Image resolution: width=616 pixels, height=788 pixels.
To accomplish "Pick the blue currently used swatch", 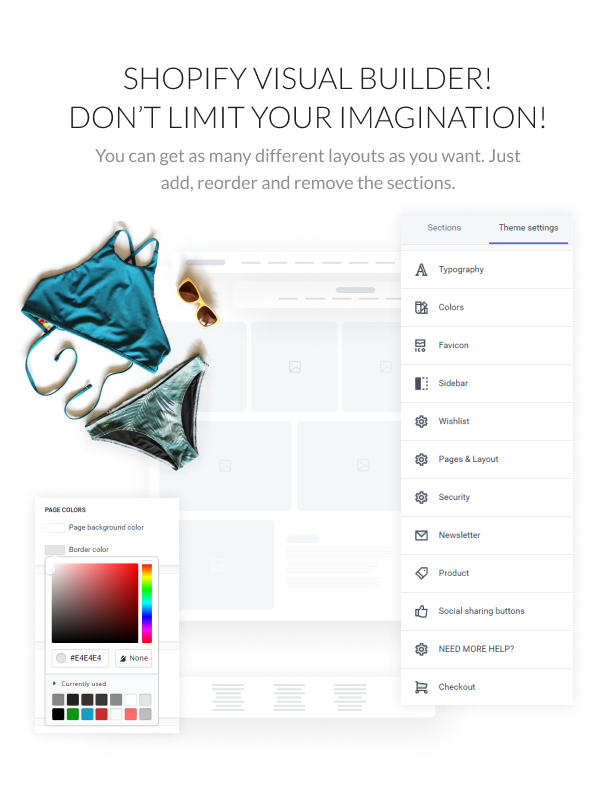I will pyautogui.click(x=87, y=714).
